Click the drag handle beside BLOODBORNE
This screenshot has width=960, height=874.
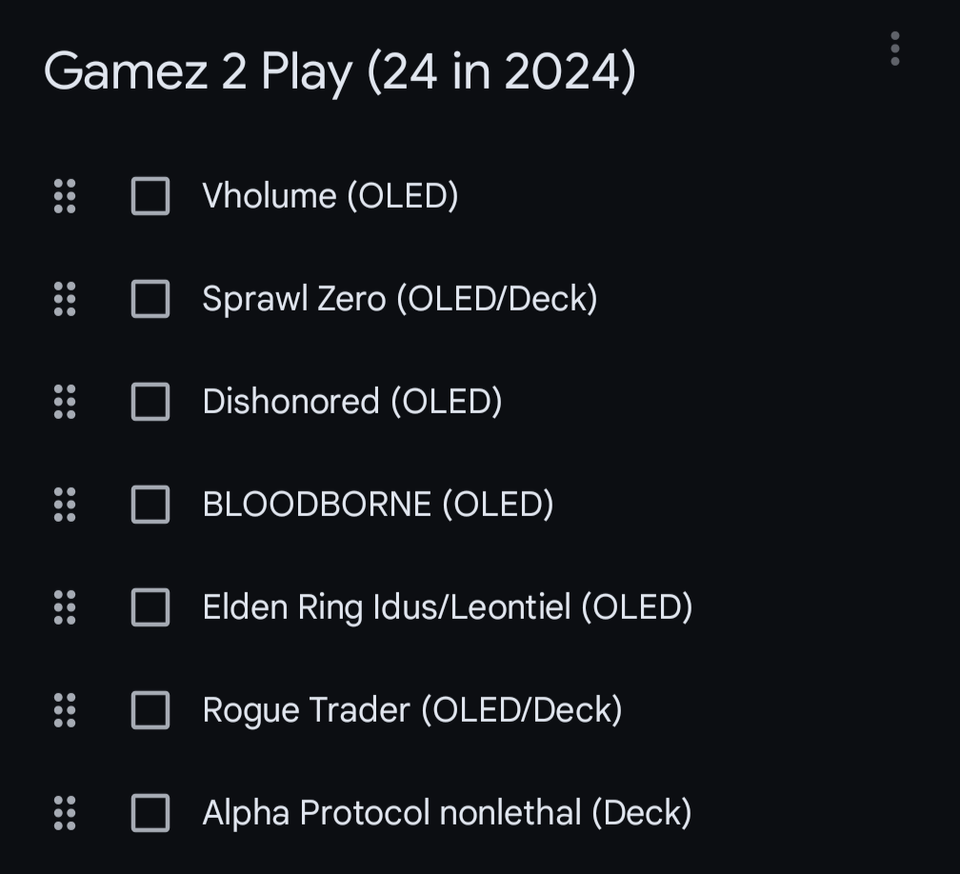tap(64, 504)
